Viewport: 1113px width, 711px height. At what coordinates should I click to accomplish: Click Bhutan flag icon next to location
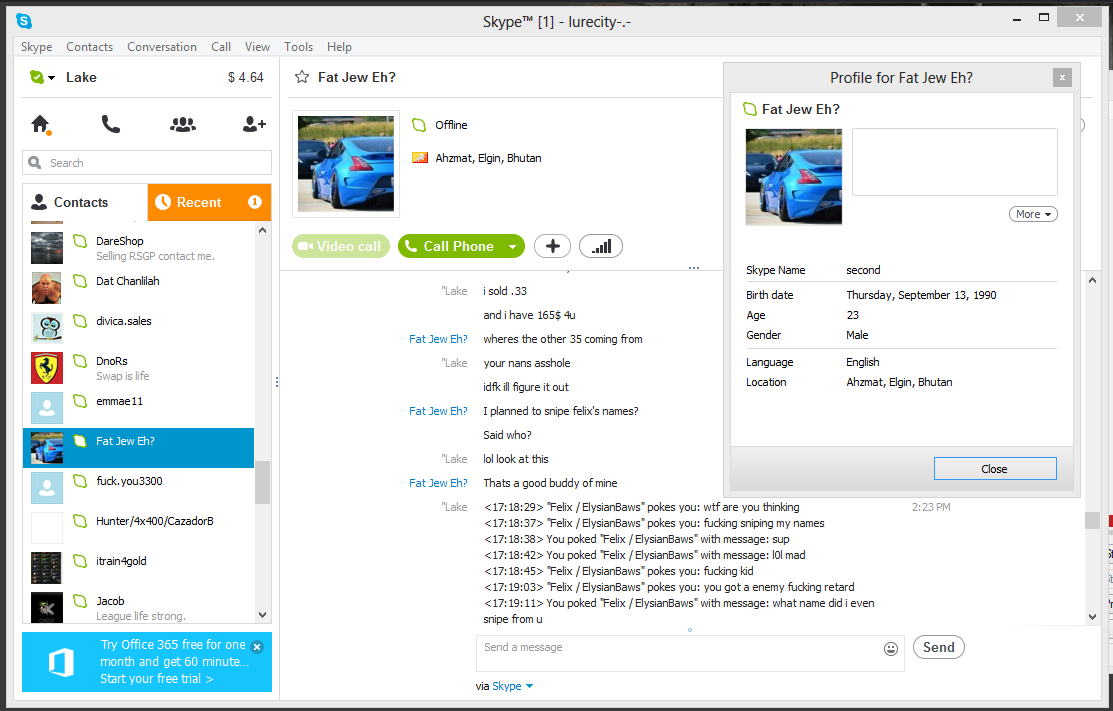(x=420, y=158)
